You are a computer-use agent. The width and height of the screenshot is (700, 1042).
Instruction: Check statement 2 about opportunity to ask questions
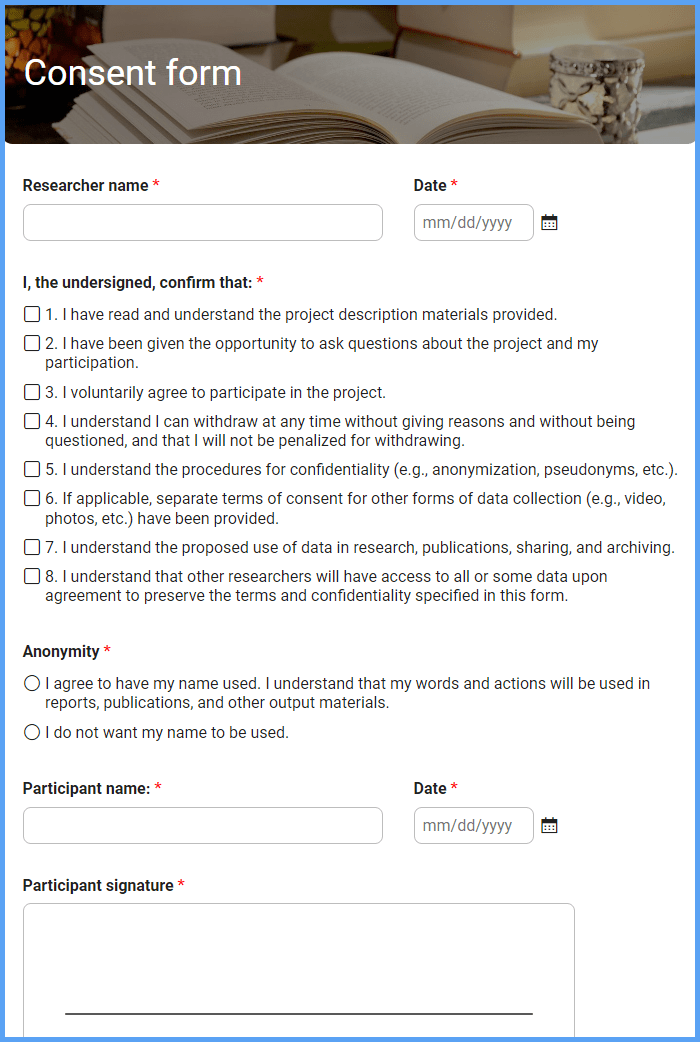pyautogui.click(x=32, y=344)
